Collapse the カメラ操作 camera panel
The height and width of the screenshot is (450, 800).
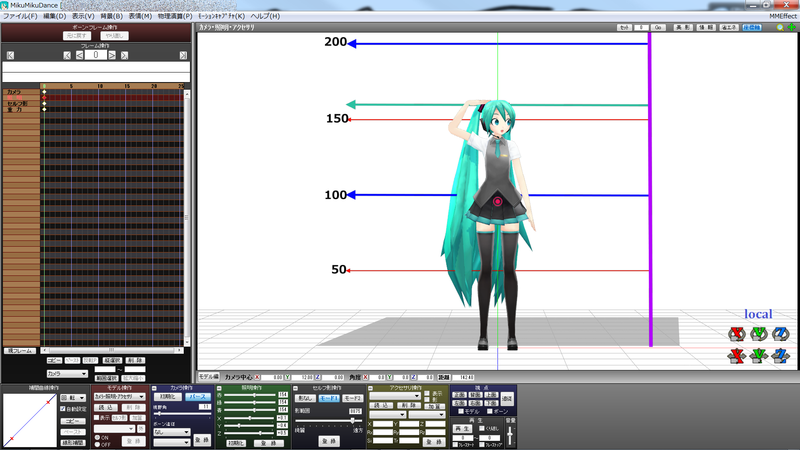coord(155,388)
